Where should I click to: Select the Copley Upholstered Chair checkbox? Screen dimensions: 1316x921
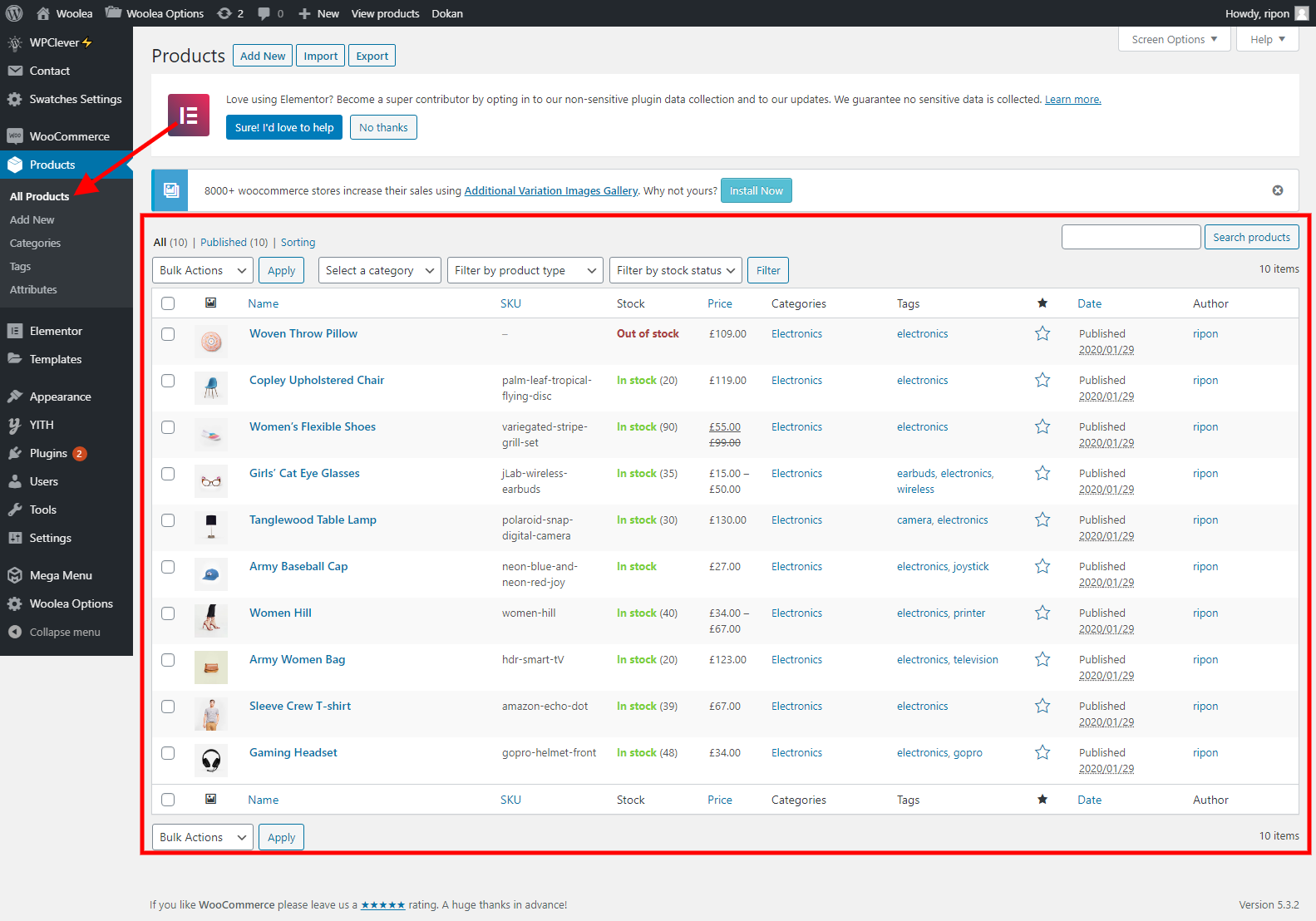[x=168, y=381]
